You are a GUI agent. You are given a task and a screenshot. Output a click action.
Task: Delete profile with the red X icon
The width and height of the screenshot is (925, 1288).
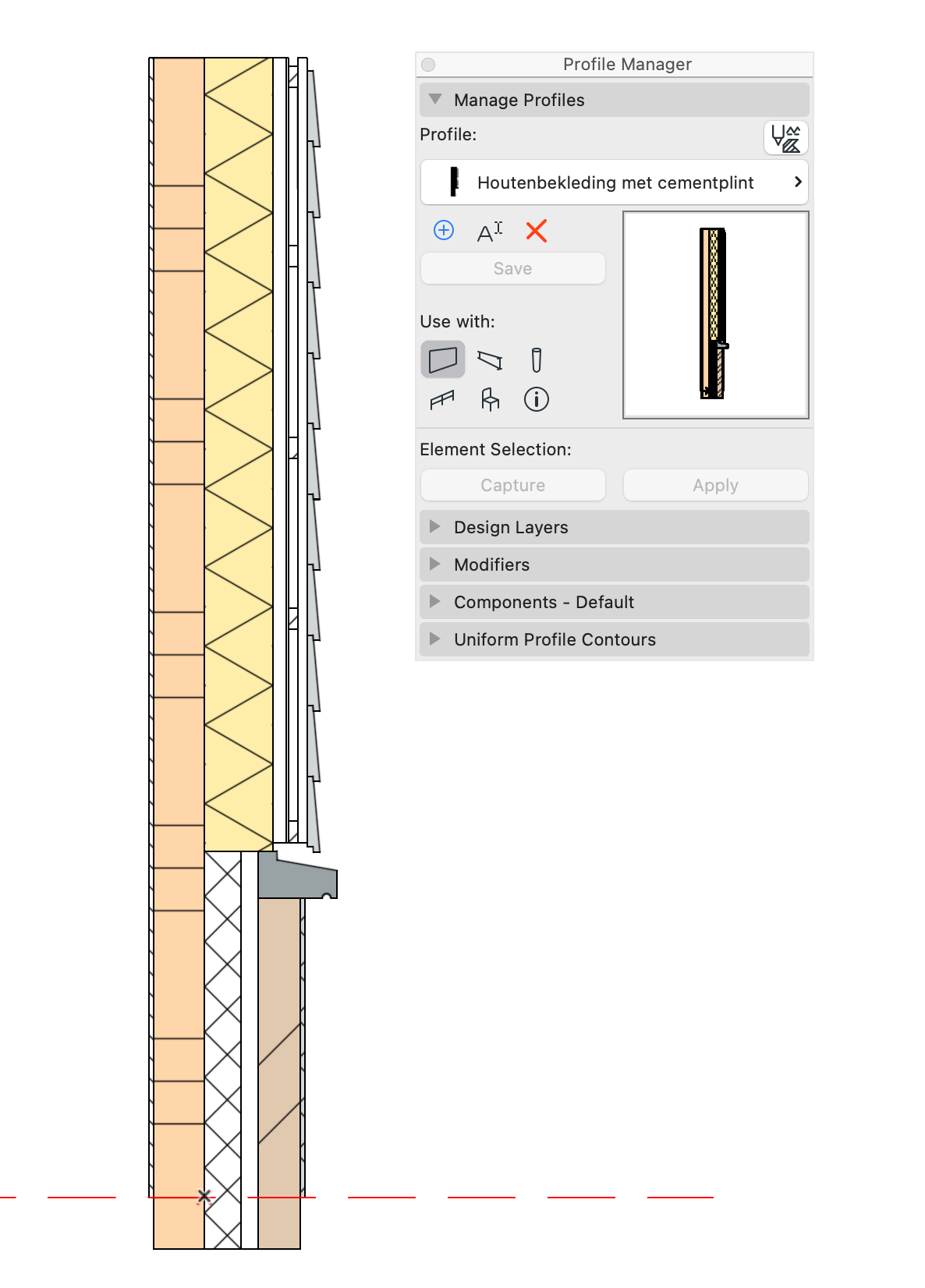[537, 231]
